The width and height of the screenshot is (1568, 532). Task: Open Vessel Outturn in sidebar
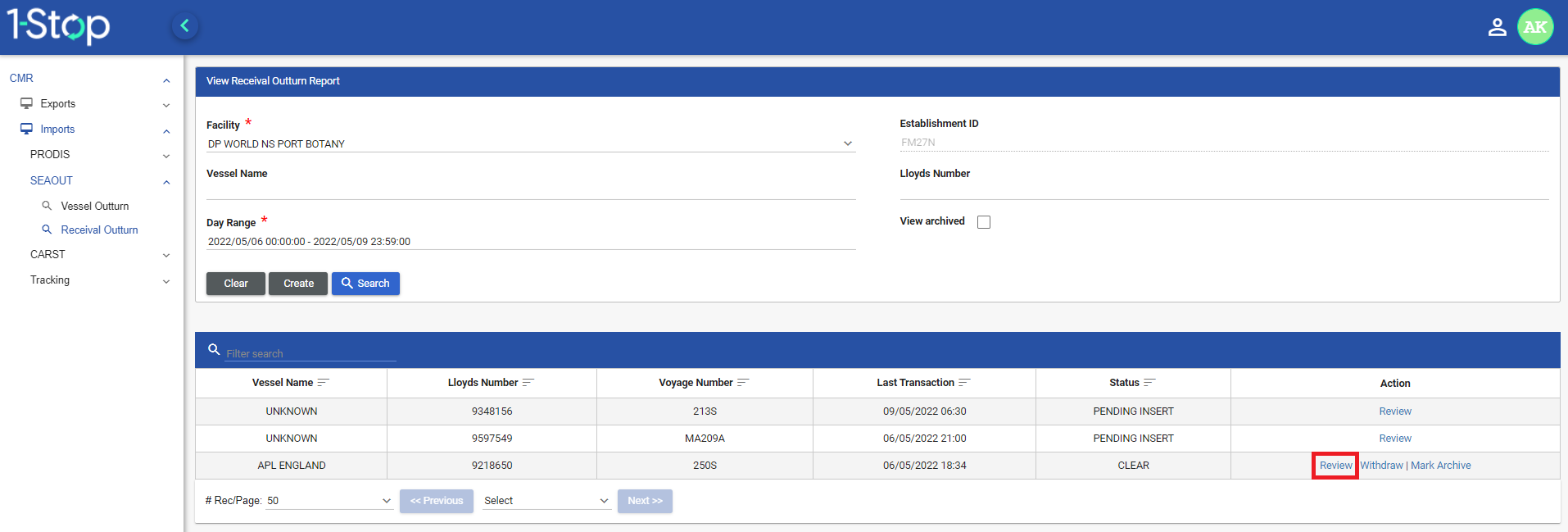click(94, 207)
